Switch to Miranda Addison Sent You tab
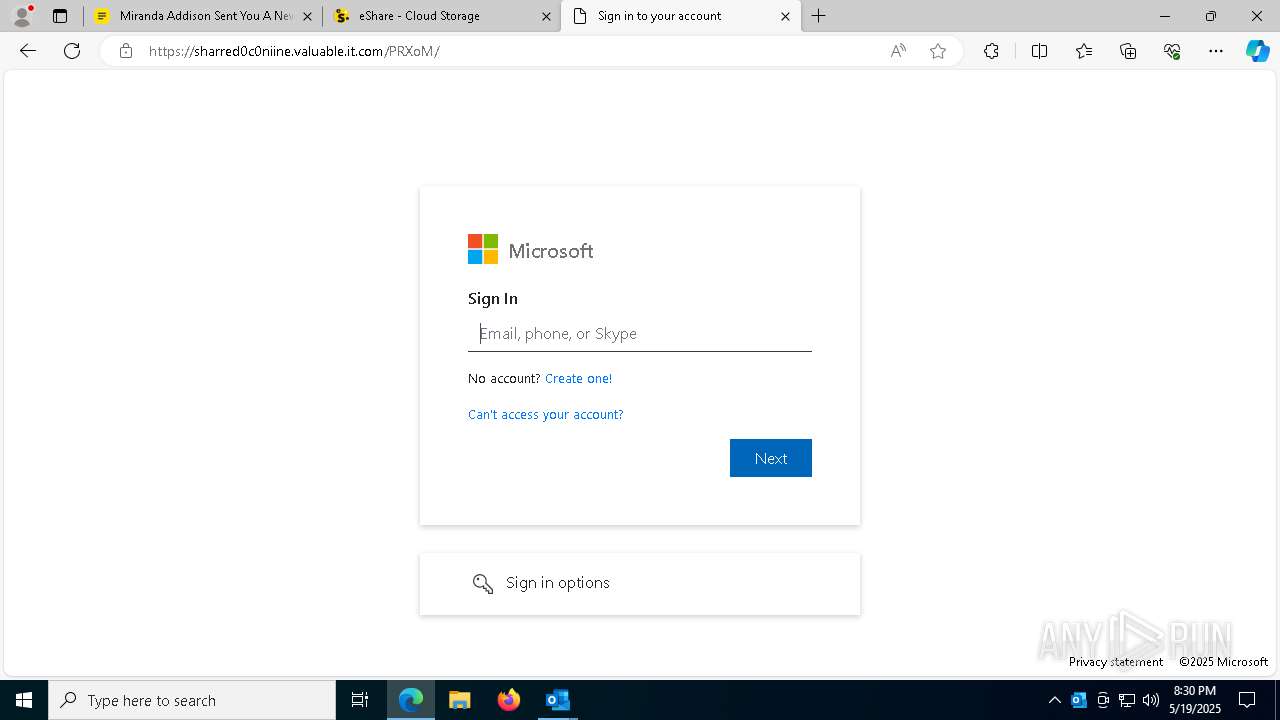The image size is (1280, 720). click(203, 16)
